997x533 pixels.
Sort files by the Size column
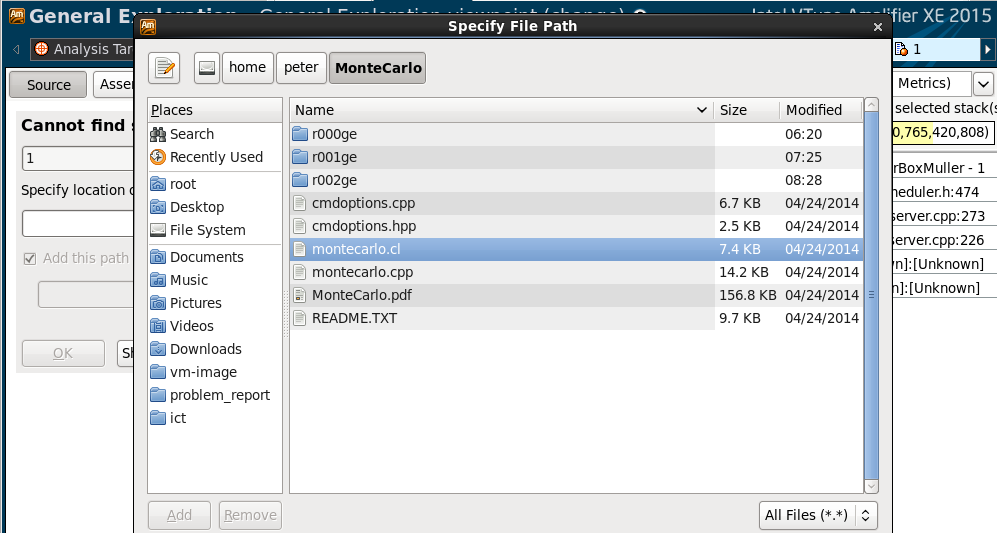coord(746,110)
